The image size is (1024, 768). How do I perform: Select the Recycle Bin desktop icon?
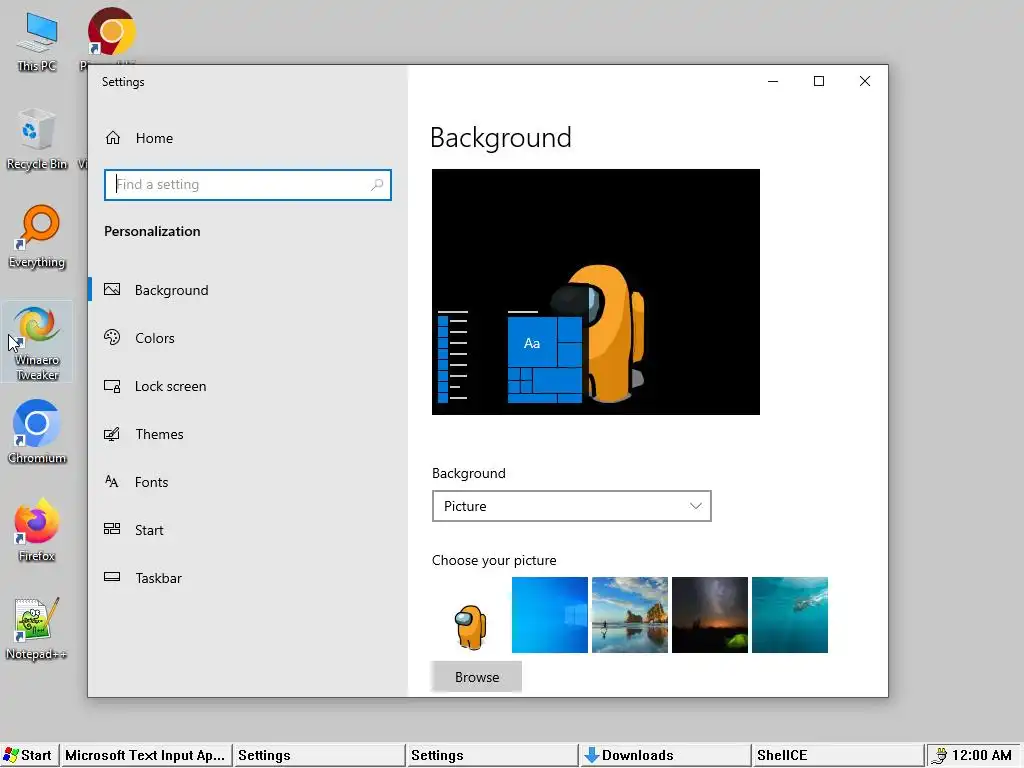[x=37, y=139]
